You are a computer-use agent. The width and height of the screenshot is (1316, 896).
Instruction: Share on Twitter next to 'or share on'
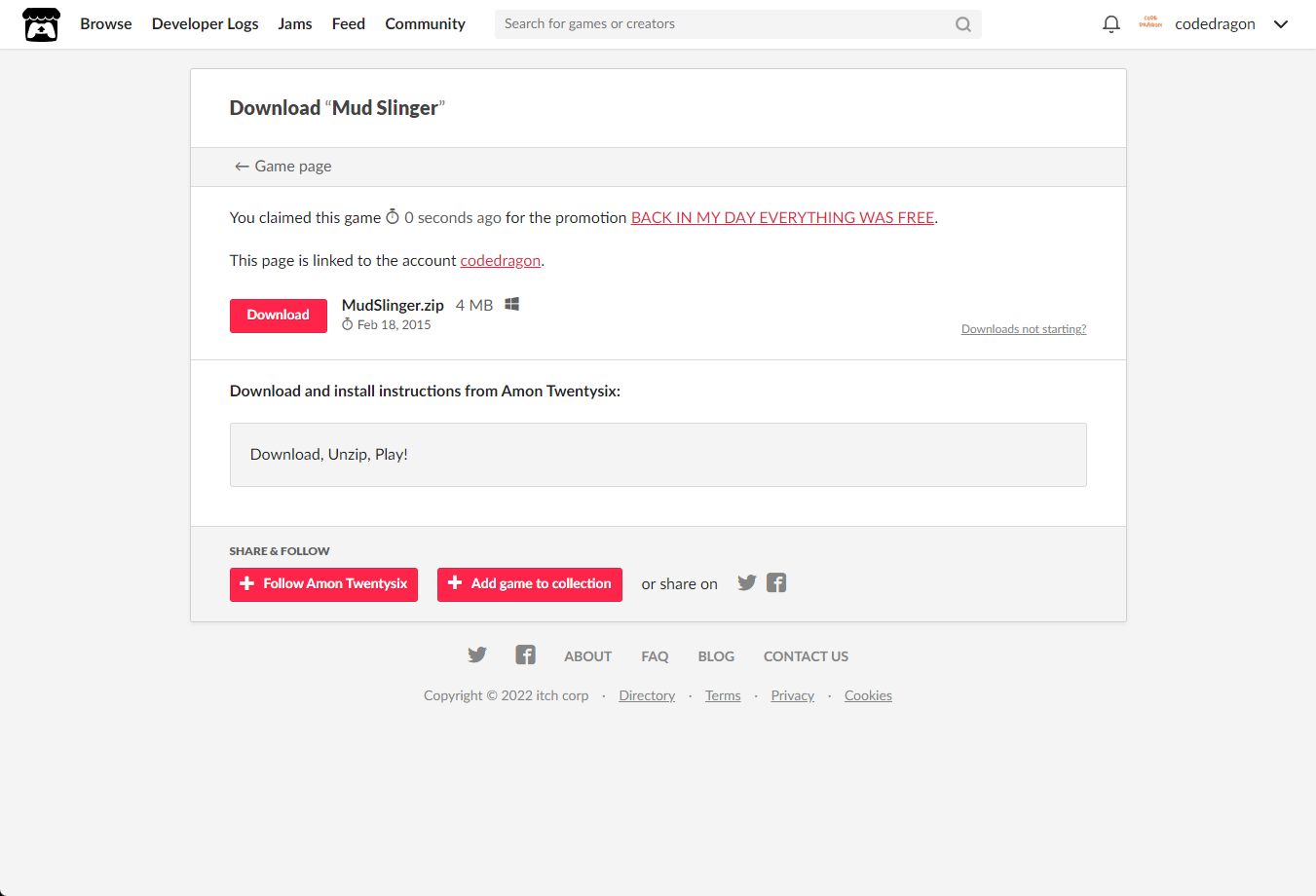click(x=746, y=583)
